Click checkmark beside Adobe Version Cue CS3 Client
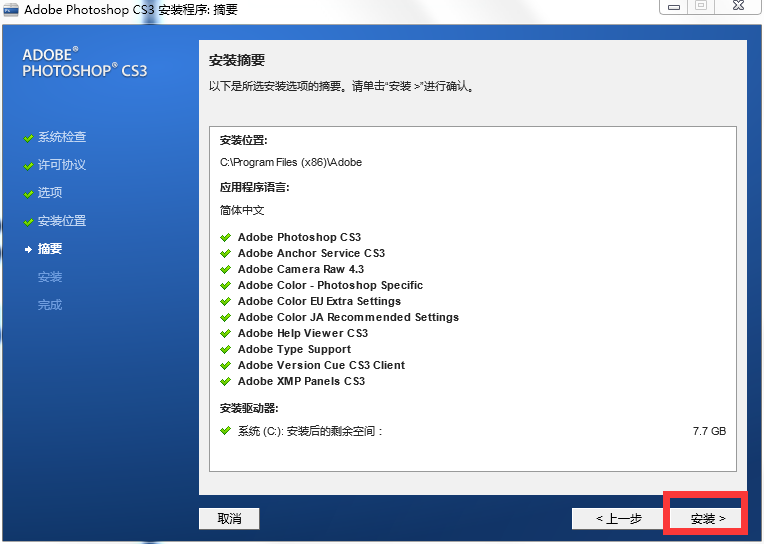Viewport: 764px width, 544px height. tap(225, 366)
